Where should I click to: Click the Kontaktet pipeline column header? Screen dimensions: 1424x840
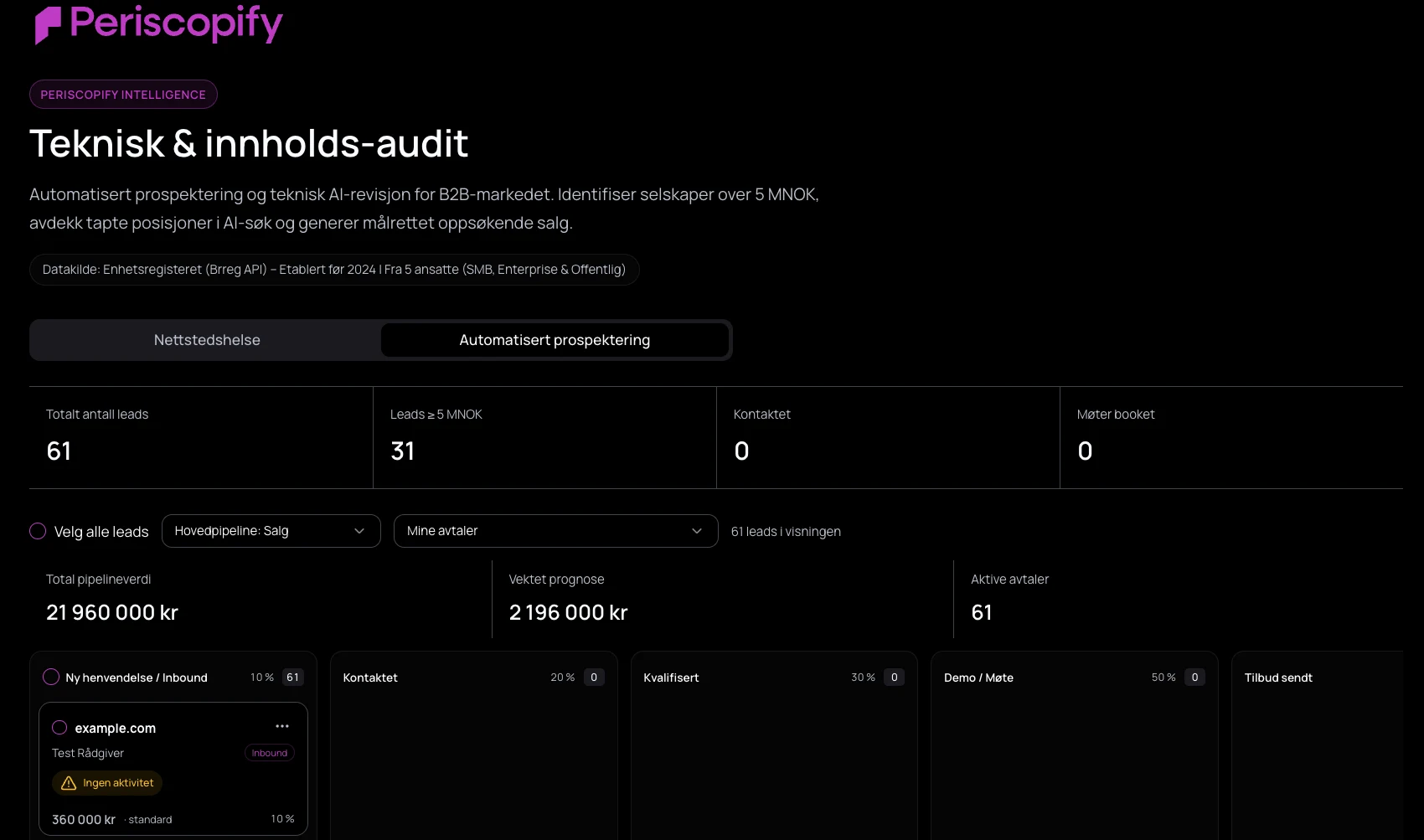(x=370, y=678)
